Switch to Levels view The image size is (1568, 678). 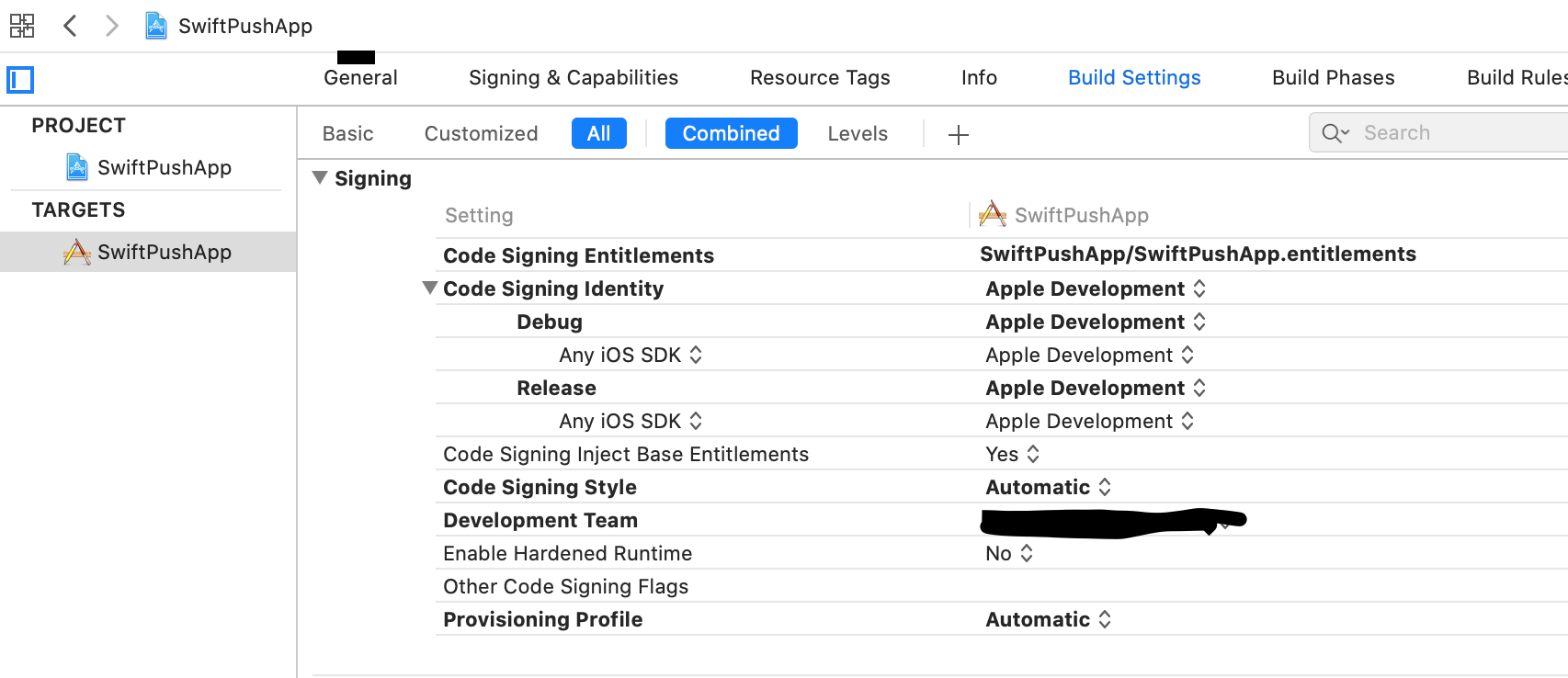pyautogui.click(x=857, y=133)
